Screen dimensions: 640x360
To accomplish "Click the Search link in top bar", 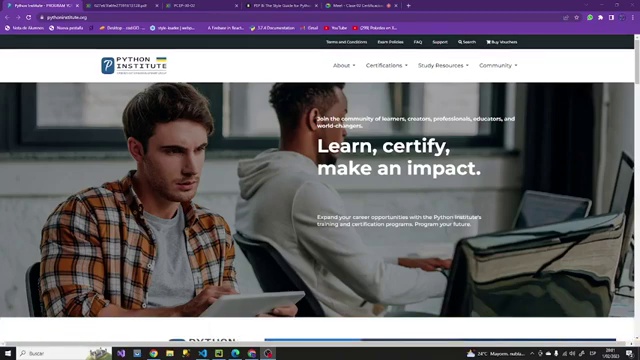I will (x=467, y=42).
